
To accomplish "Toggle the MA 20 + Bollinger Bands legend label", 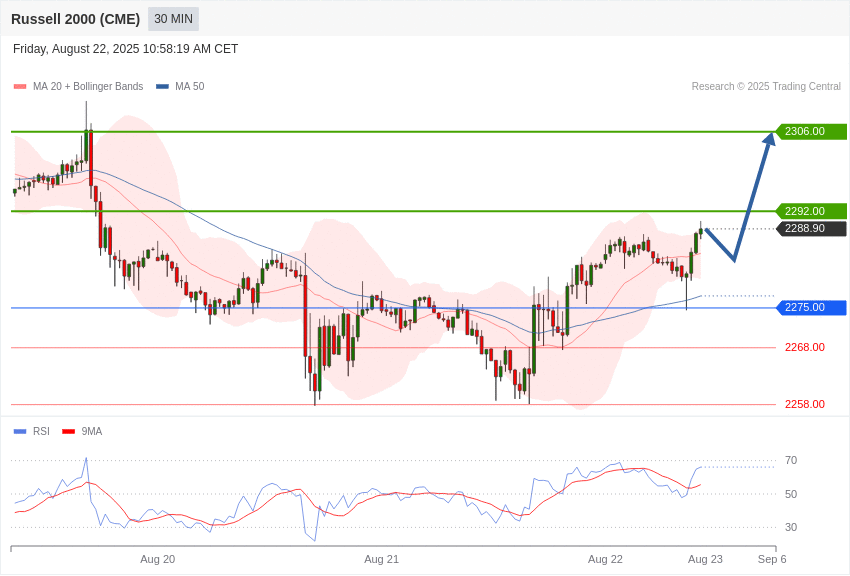I will (x=88, y=87).
